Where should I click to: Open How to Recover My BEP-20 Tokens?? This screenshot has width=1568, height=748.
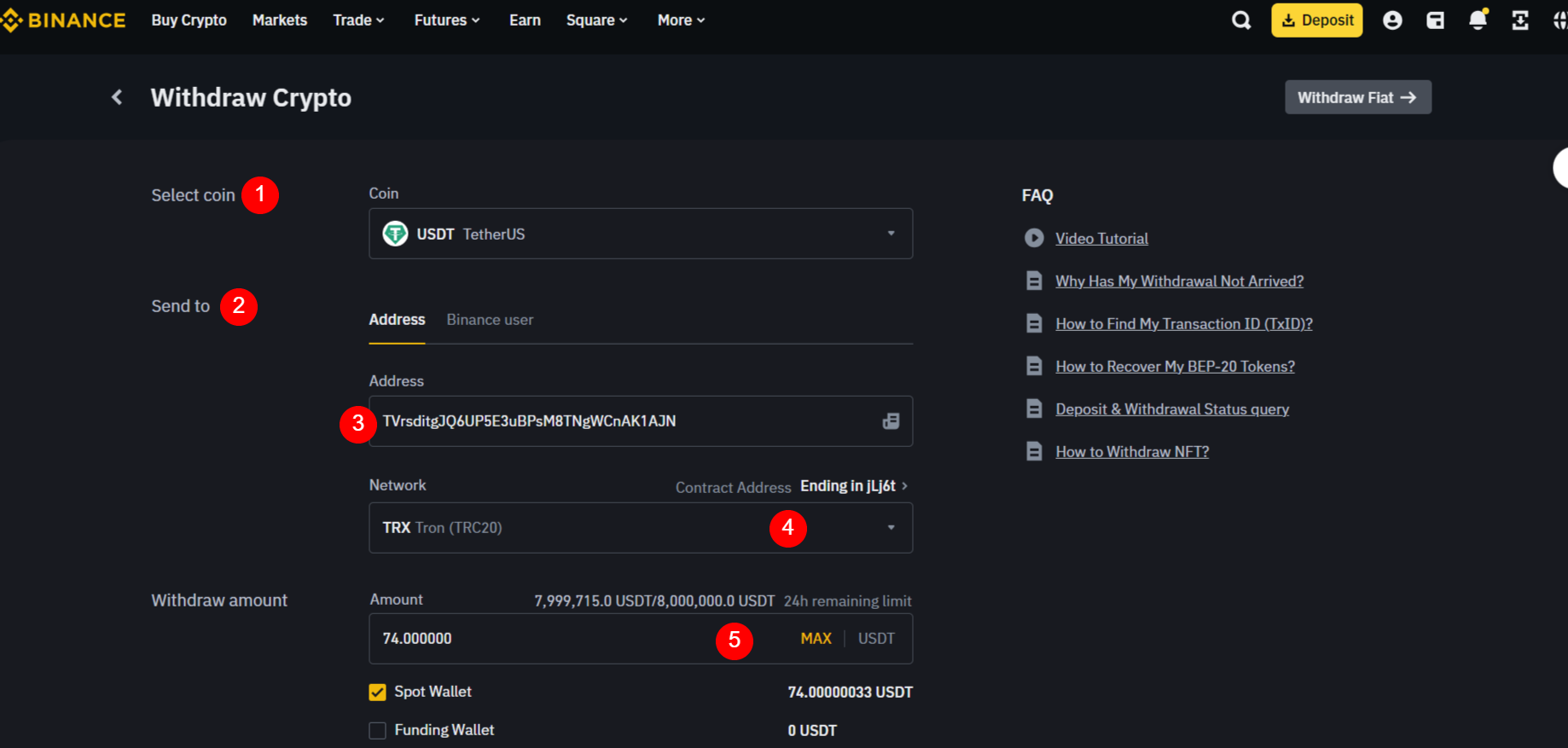pyautogui.click(x=1175, y=367)
